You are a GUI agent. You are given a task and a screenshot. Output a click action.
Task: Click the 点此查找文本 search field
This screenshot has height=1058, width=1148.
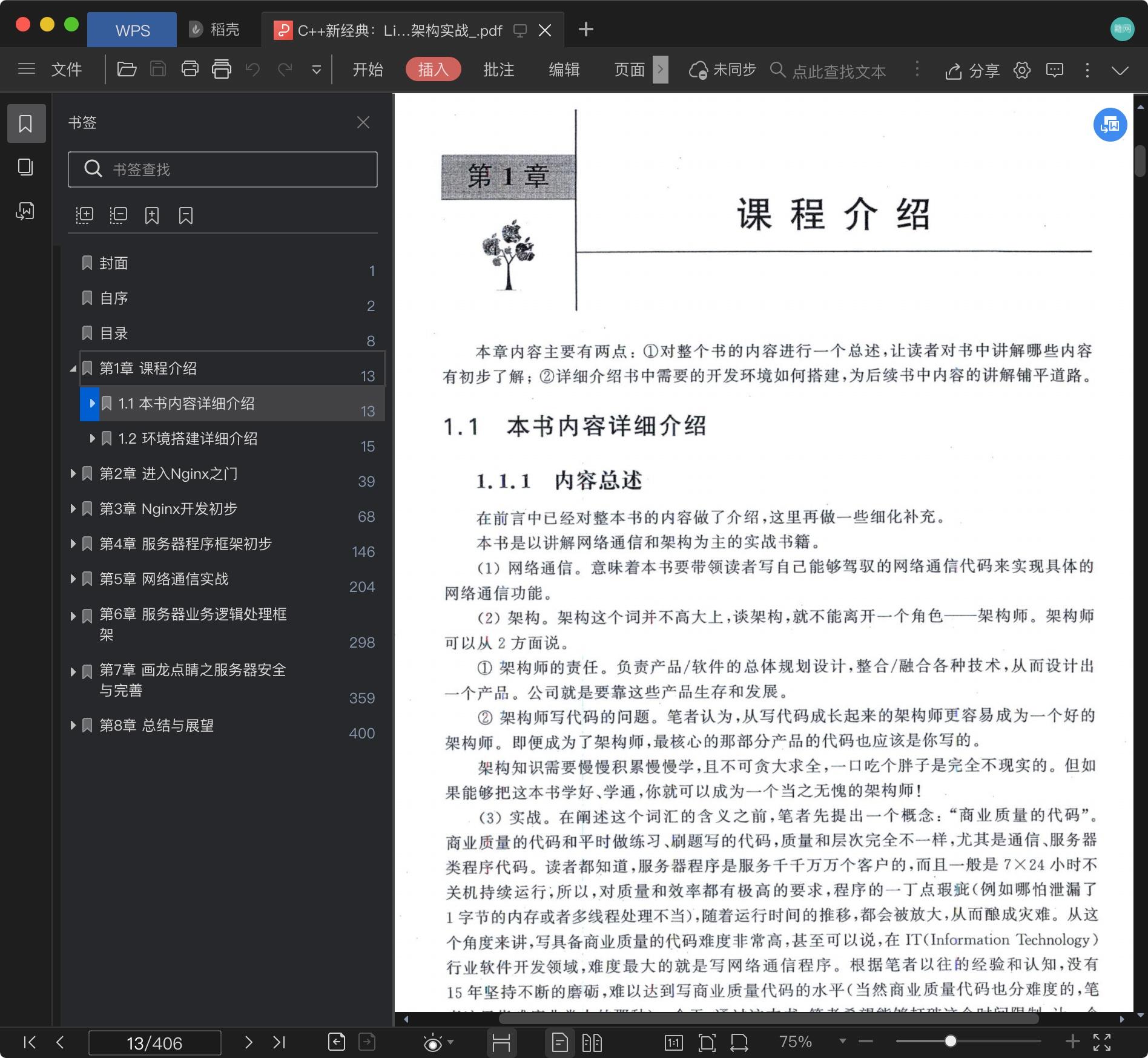(839, 71)
